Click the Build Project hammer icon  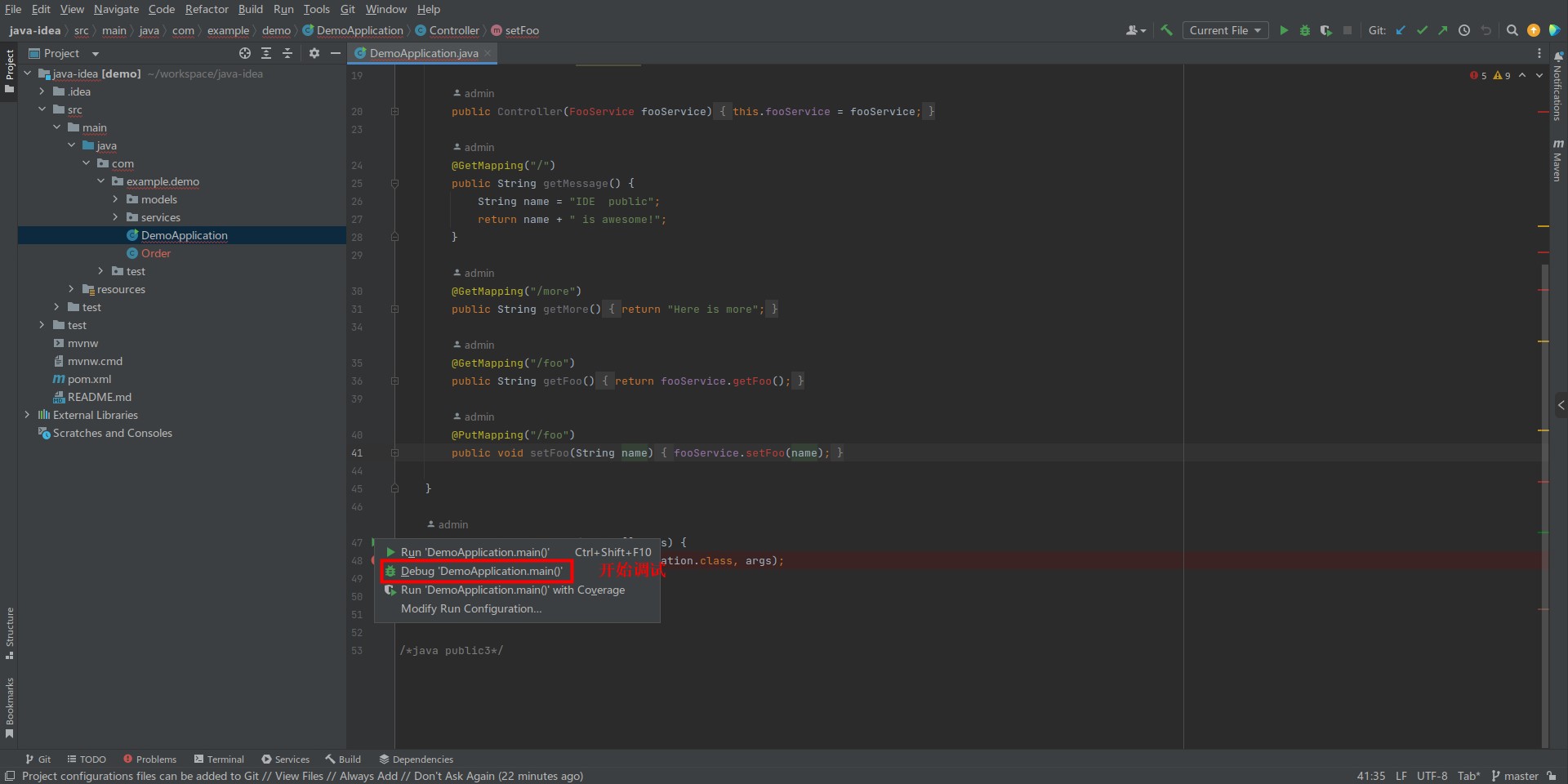pyautogui.click(x=1166, y=30)
